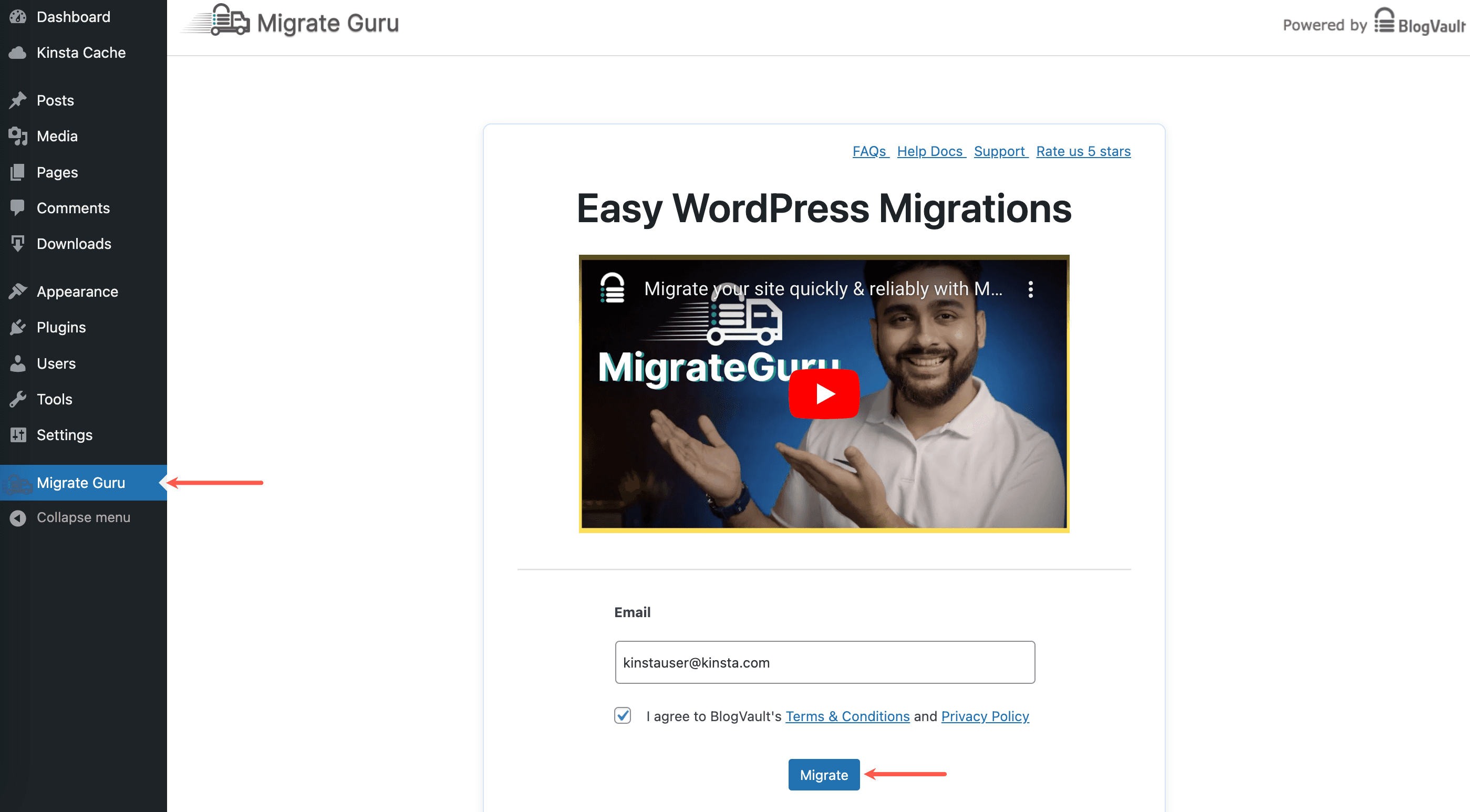Toggle the BlogVault terms agreement checkbox
Screen dimensions: 1470x812
[x=622, y=715]
